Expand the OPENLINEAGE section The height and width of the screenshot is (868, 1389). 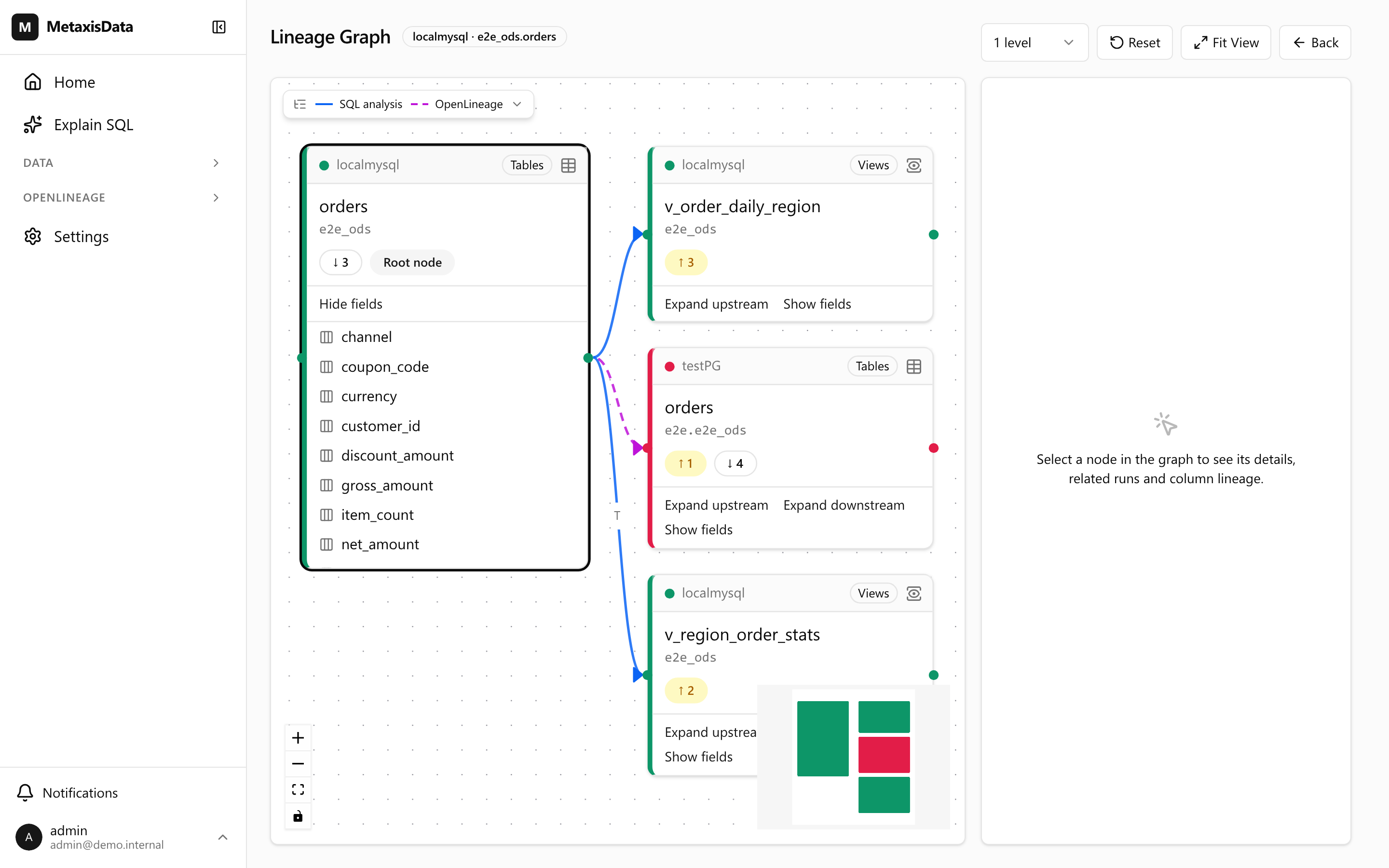pos(123,198)
